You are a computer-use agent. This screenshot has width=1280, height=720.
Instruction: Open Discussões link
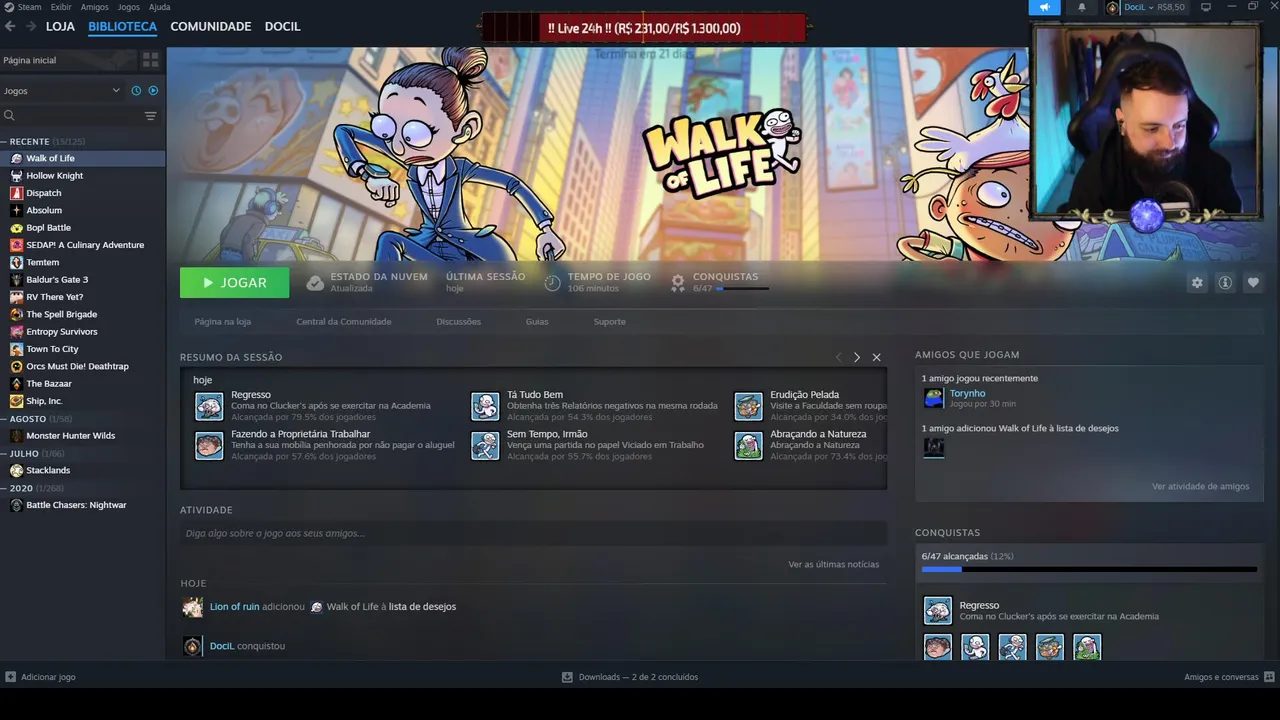pos(459,322)
